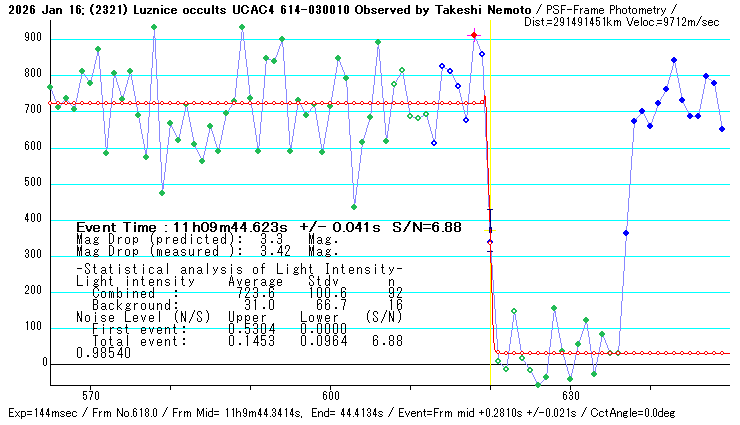The height and width of the screenshot is (425, 740).
Task: Click the 630 x-axis label
Action: (x=570, y=394)
